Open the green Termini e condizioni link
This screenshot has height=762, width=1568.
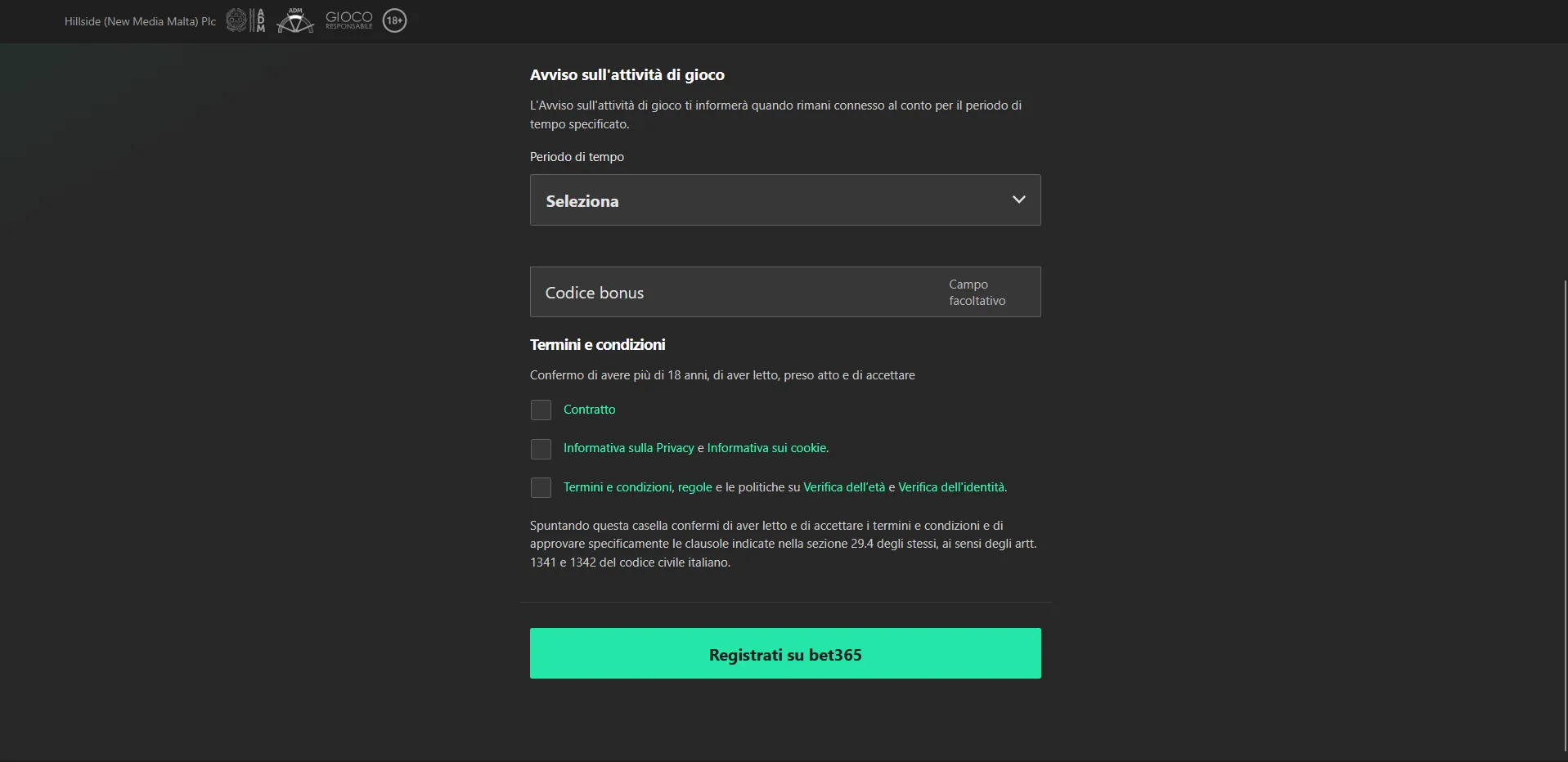618,487
